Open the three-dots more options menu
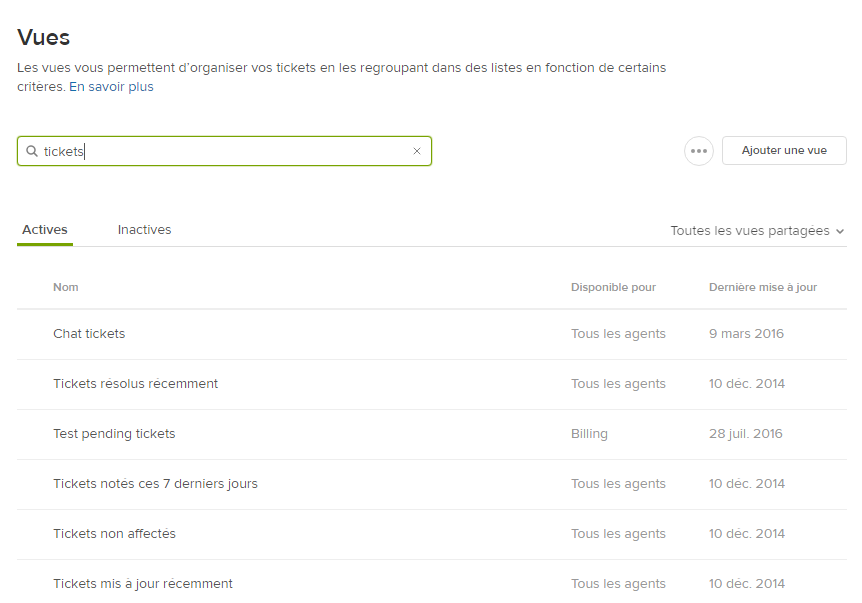Viewport: 862px width, 603px height. [x=699, y=151]
